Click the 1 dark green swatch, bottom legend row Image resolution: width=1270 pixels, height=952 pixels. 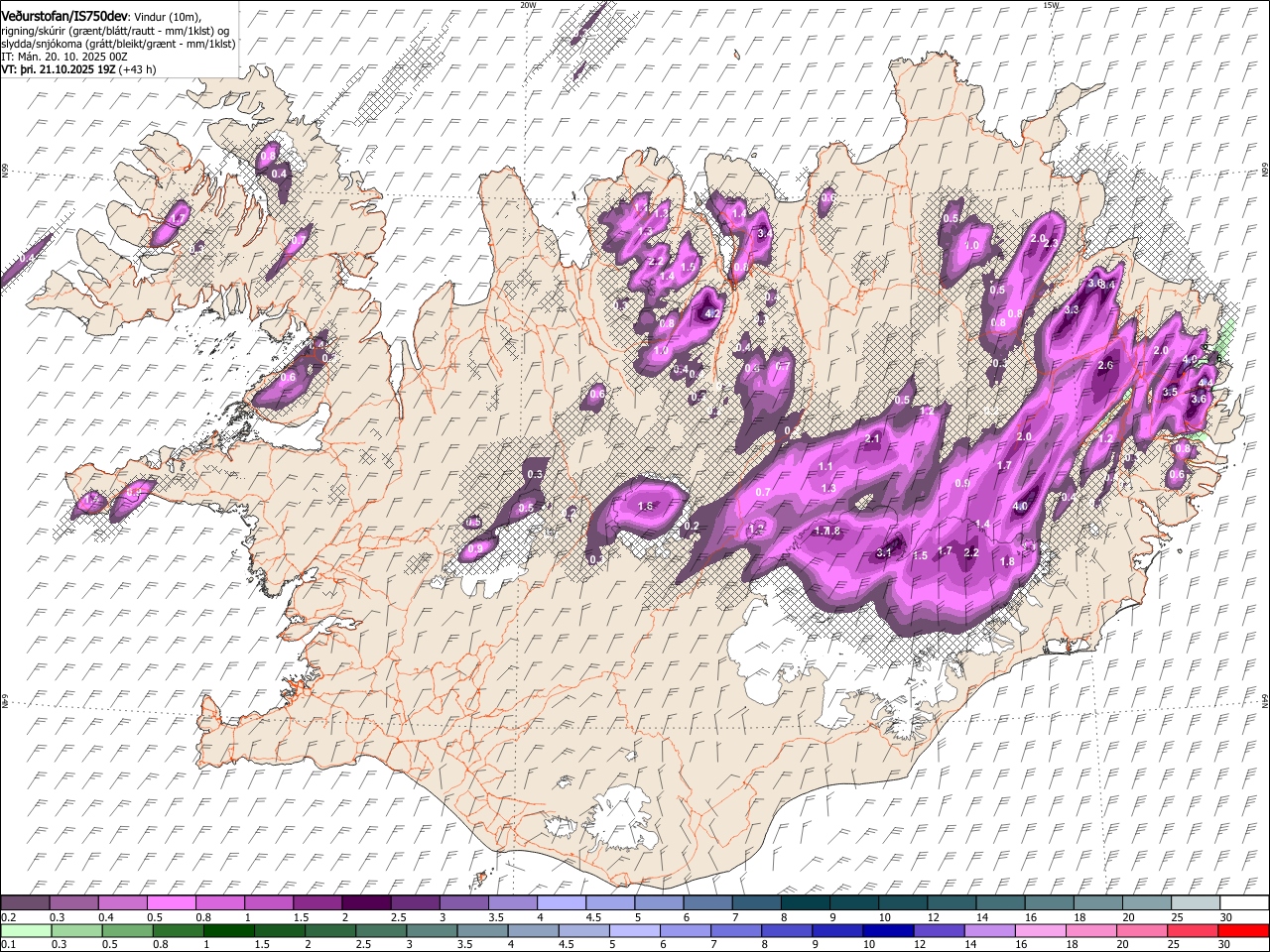(229, 930)
